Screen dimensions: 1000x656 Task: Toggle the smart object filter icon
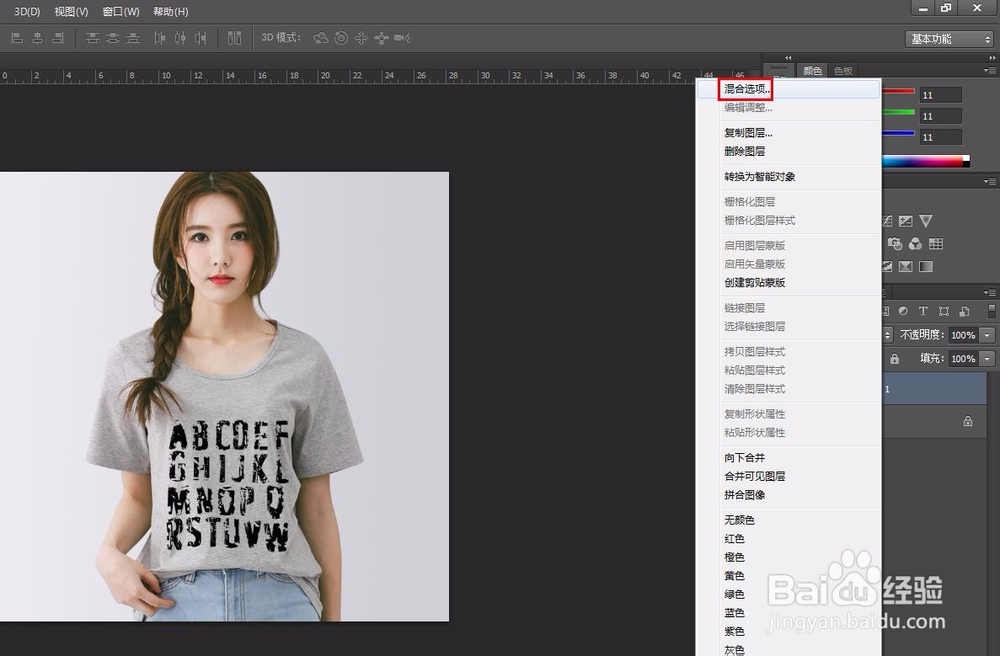(x=964, y=310)
